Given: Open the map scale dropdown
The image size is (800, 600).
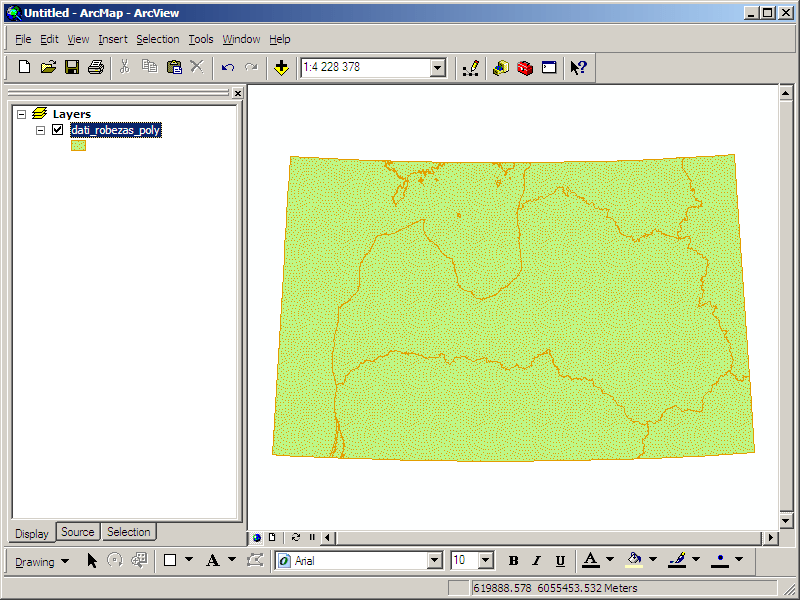Looking at the screenshot, I should [x=437, y=67].
